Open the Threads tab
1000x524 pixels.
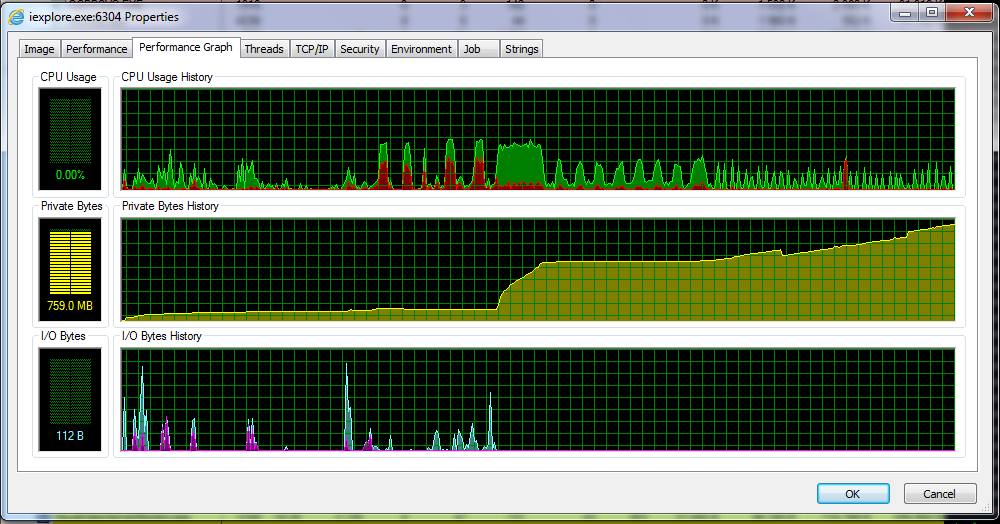coord(264,49)
